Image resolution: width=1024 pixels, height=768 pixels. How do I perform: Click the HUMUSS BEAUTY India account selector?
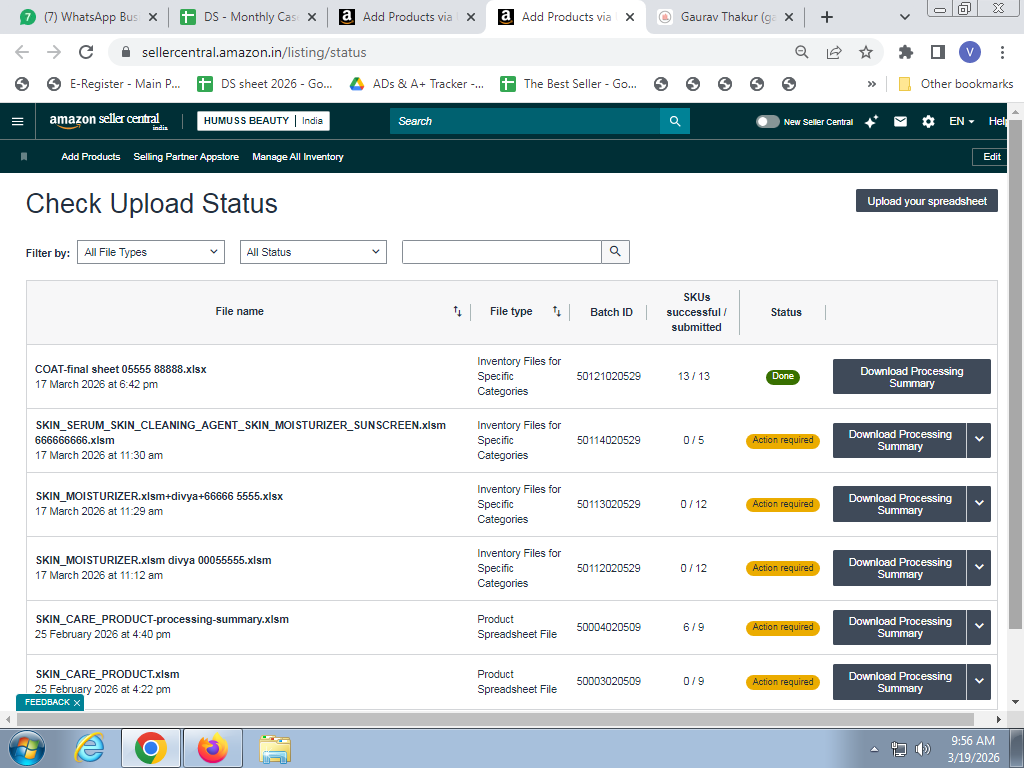pyautogui.click(x=263, y=121)
